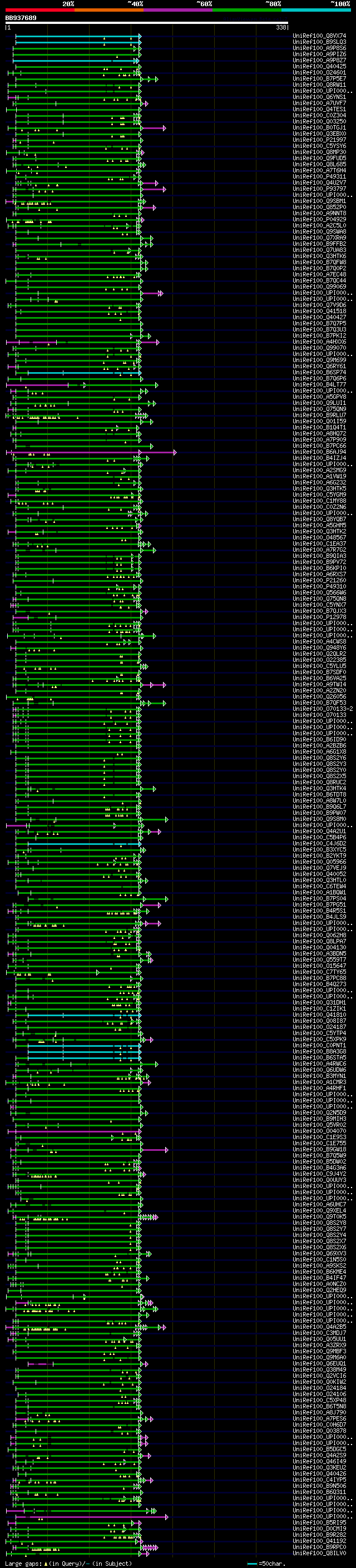Click hit label UniRef100_Q03250
356x1568 pixels.
(319, 122)
